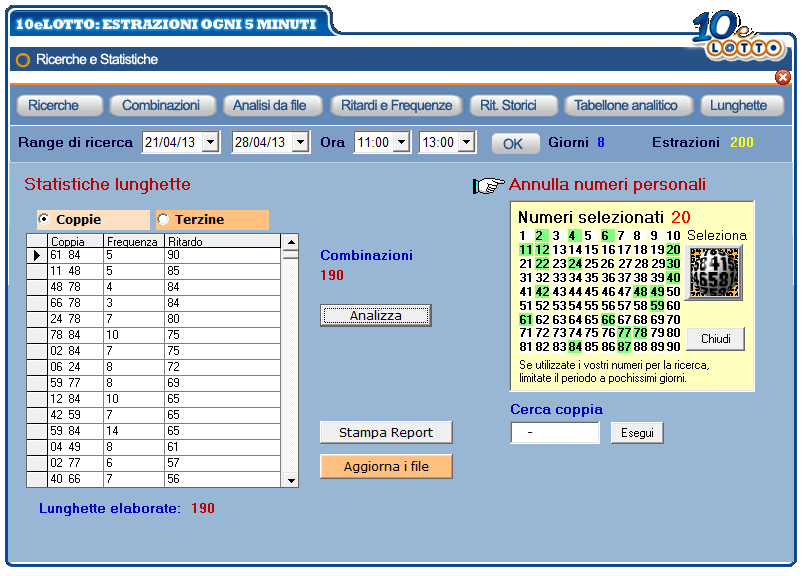Select the table row 06 24
Viewport: 806px width, 576px height.
coord(153,366)
